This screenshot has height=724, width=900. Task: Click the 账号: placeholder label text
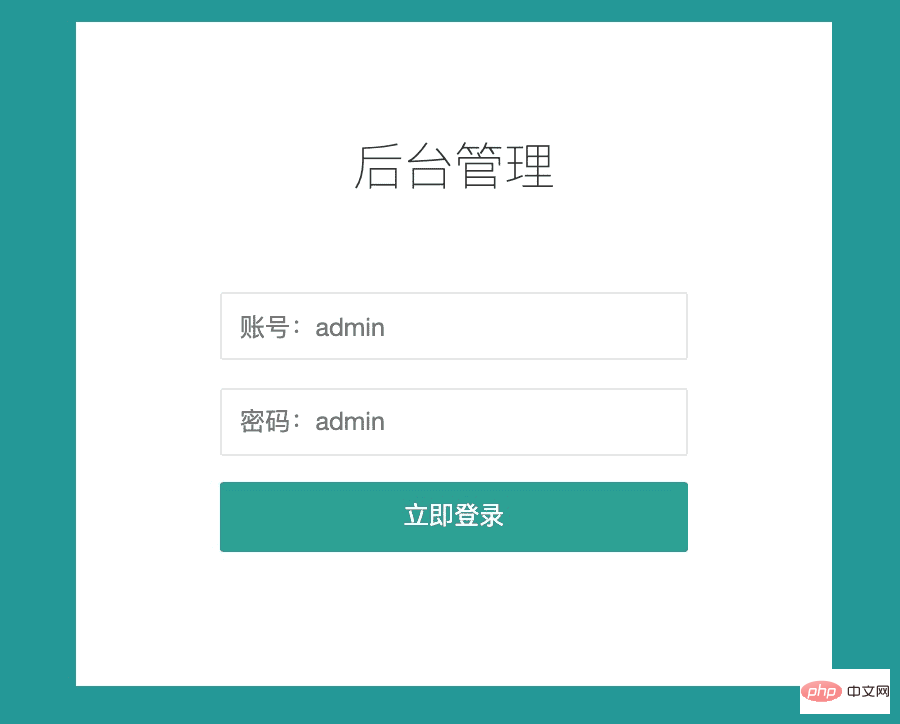[x=270, y=327]
